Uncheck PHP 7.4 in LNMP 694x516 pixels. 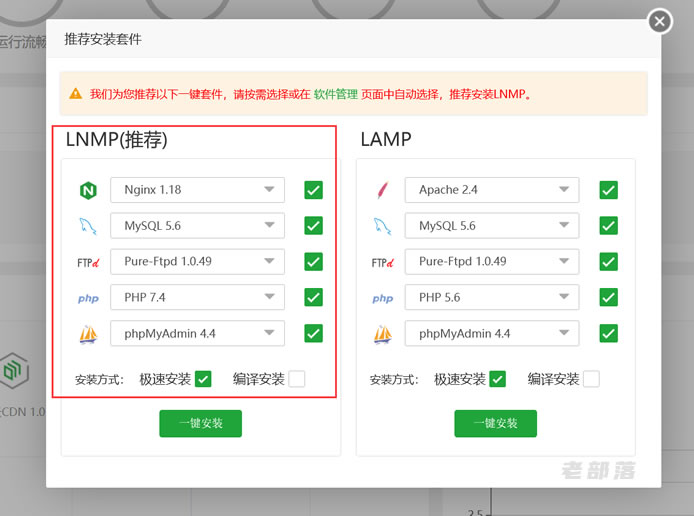click(313, 297)
